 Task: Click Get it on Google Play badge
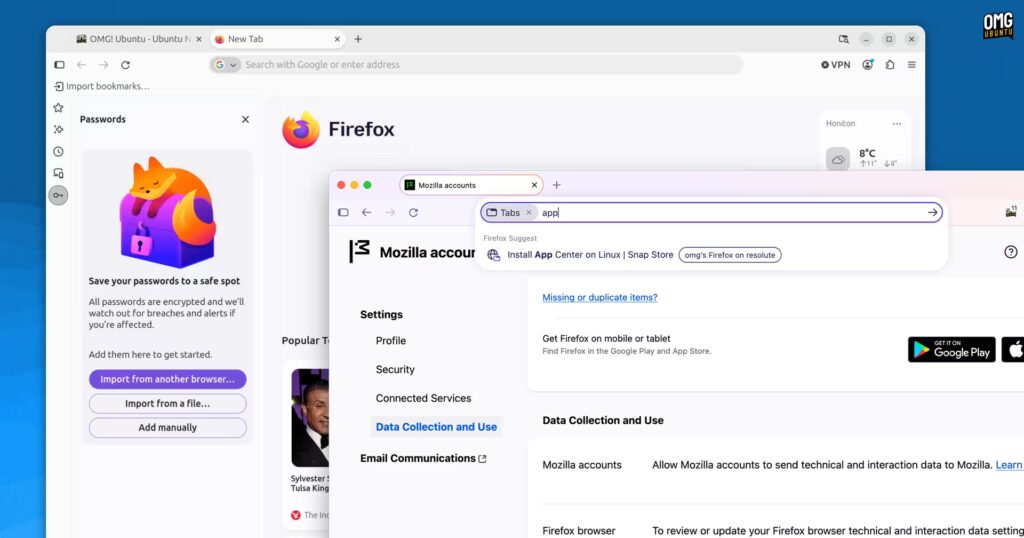pos(952,349)
